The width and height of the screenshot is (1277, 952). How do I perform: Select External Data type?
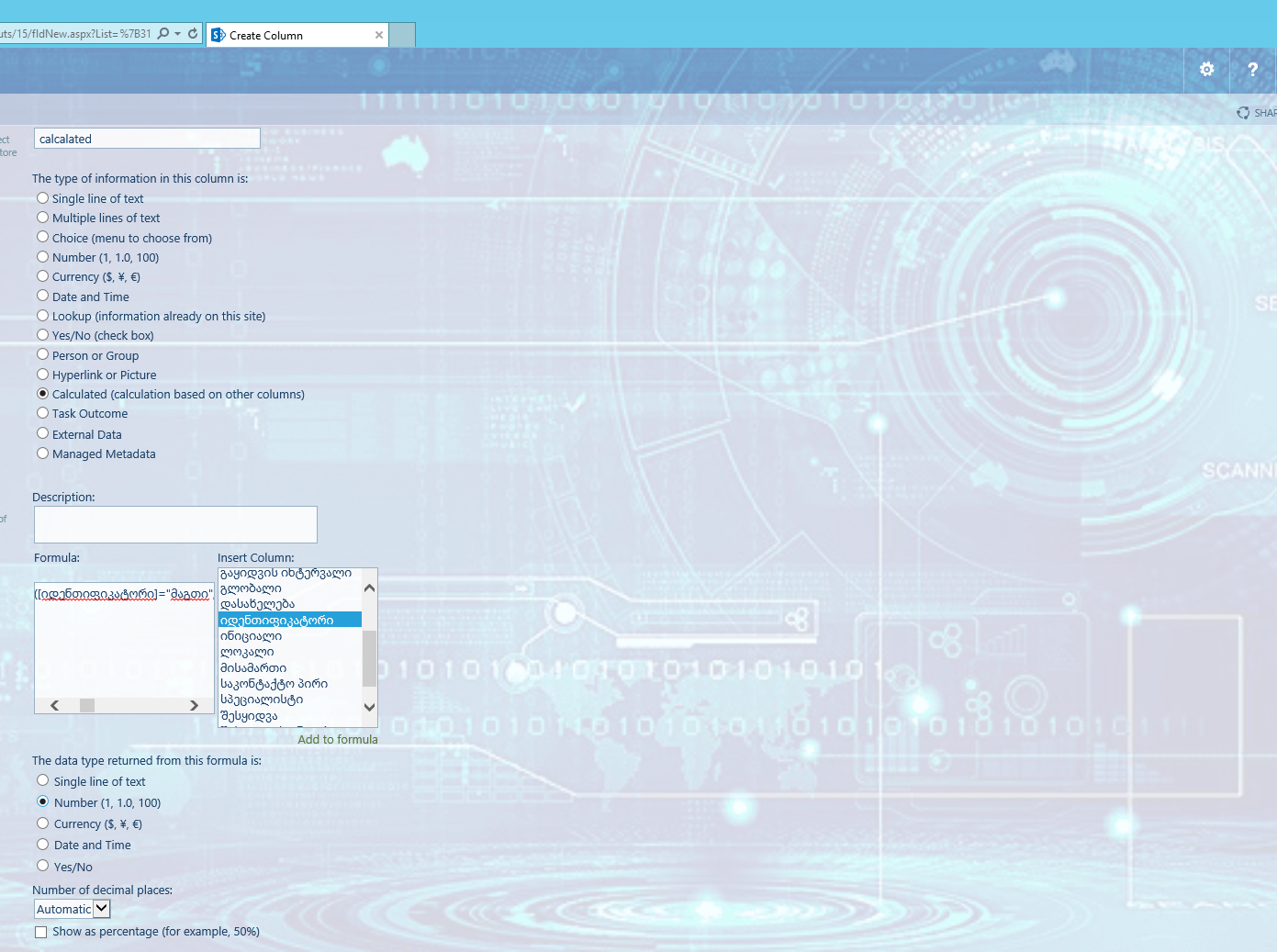pos(42,433)
